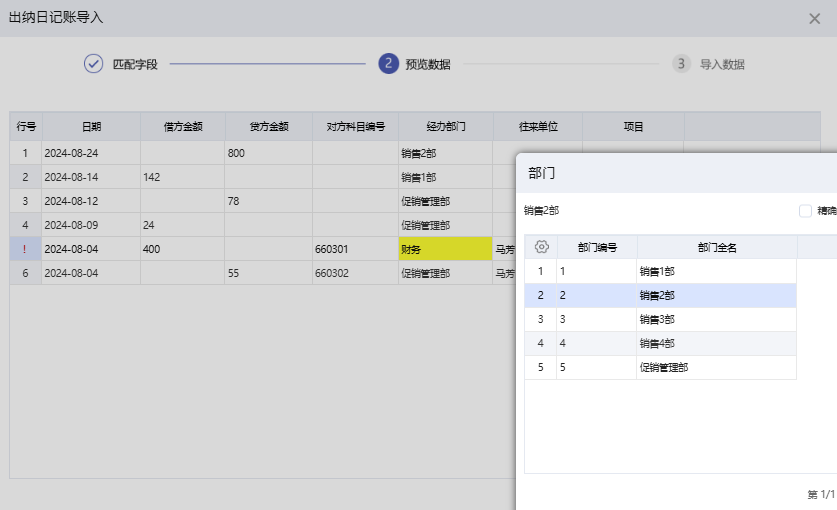Viewport: 837px width, 510px height.
Task: Click the step 2 预览数据 circle
Action: pos(388,64)
